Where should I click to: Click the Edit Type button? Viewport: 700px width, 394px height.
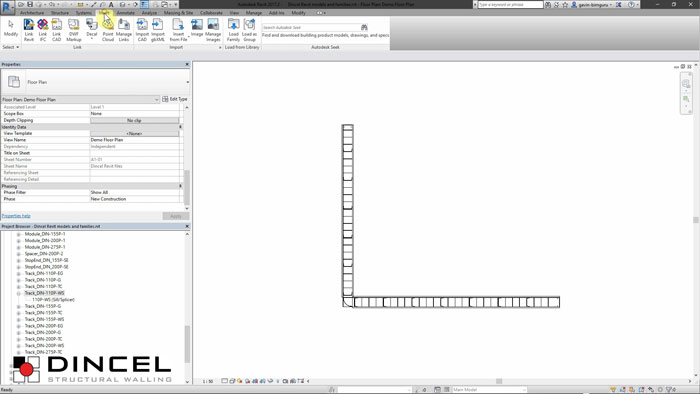(175, 99)
